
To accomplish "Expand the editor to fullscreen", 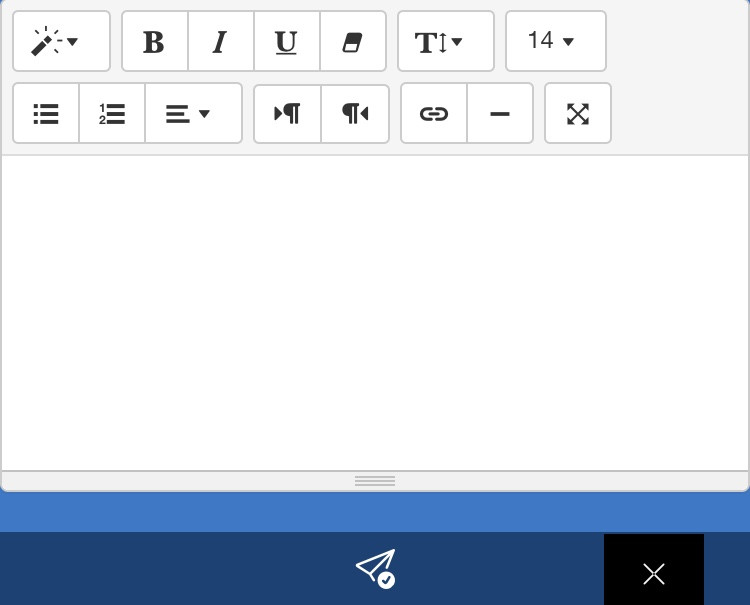I will point(577,114).
